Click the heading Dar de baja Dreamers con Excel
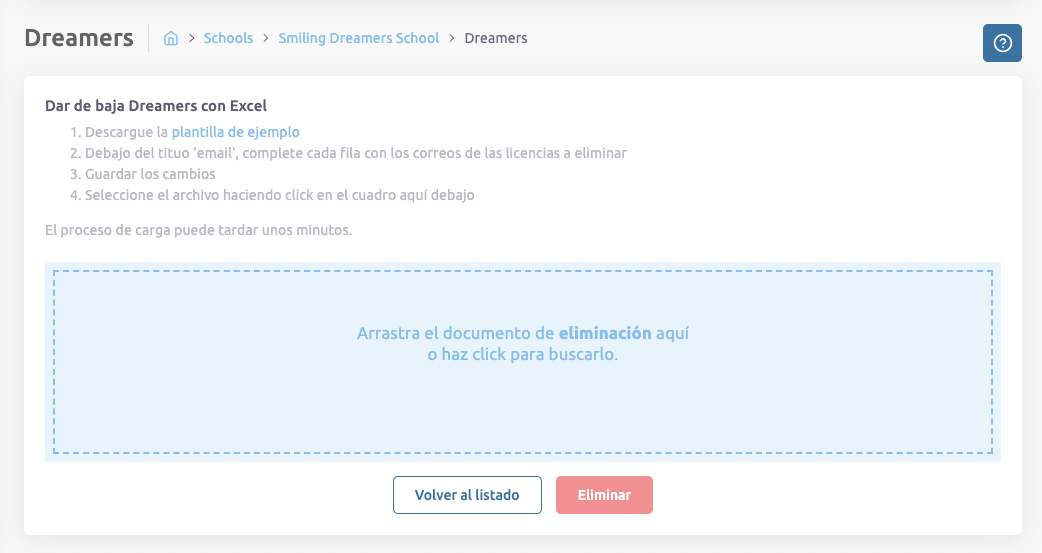This screenshot has height=553, width=1042. click(156, 106)
